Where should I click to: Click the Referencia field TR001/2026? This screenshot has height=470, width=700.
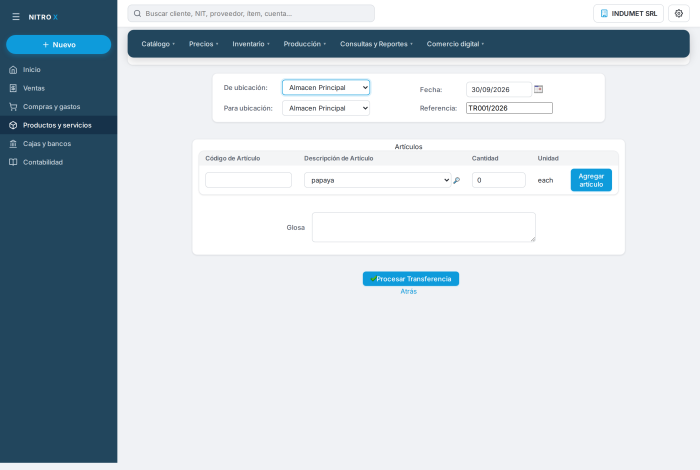pos(509,108)
